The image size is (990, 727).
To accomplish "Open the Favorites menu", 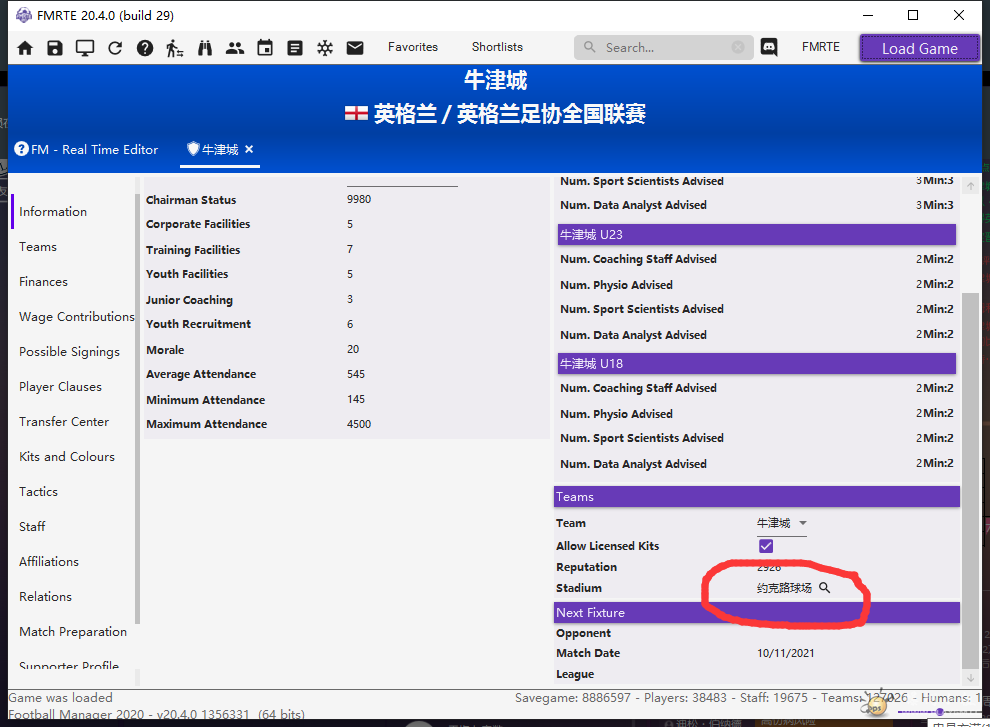I will pos(413,47).
